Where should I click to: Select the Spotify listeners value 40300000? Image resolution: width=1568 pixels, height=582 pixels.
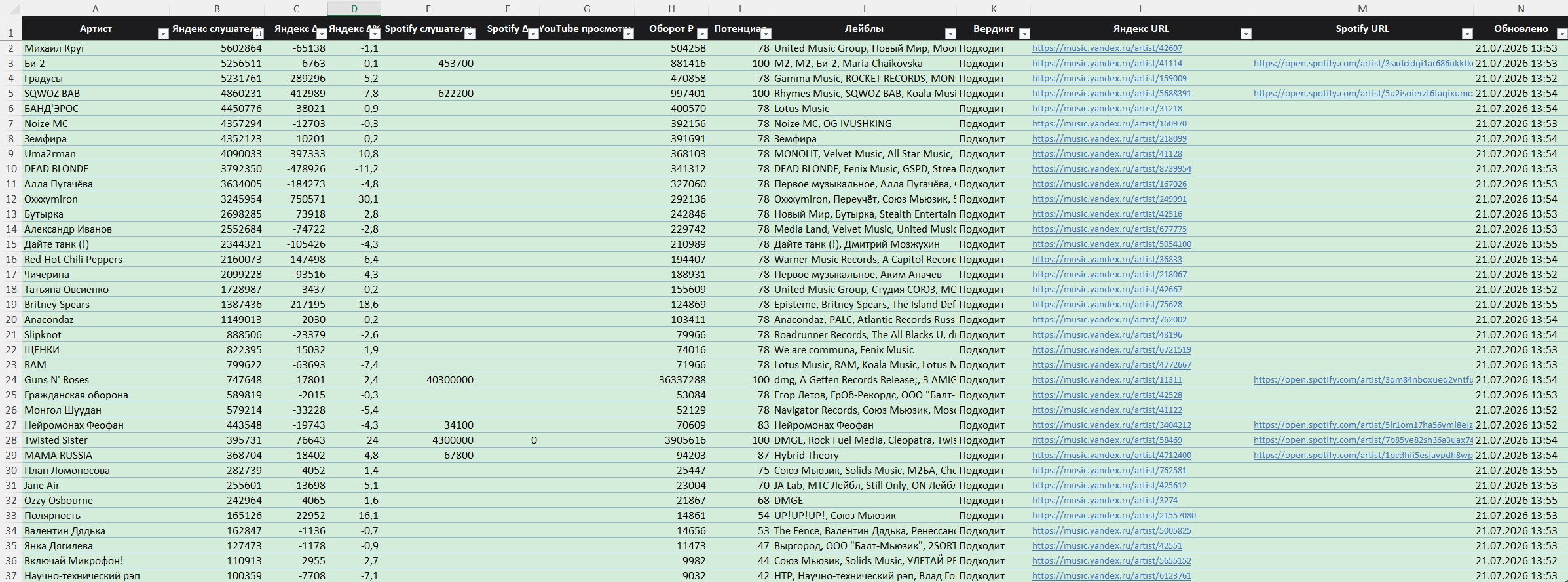[x=428, y=379]
